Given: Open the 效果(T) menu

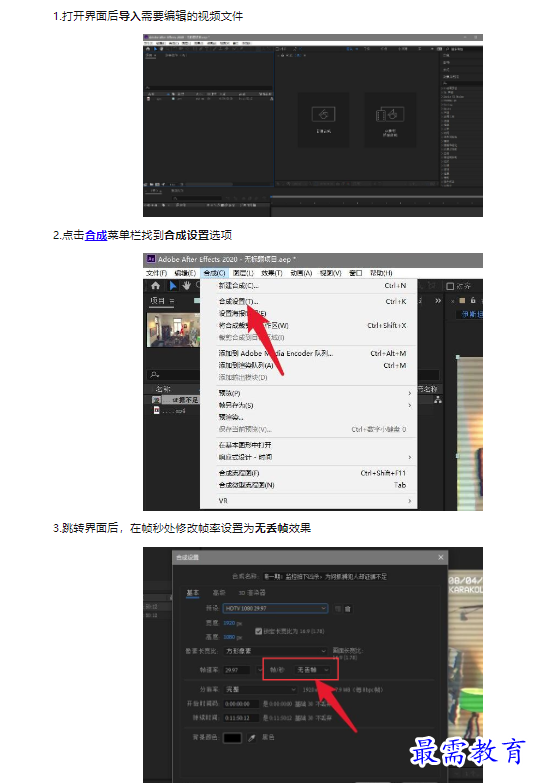Looking at the screenshot, I should [272, 273].
